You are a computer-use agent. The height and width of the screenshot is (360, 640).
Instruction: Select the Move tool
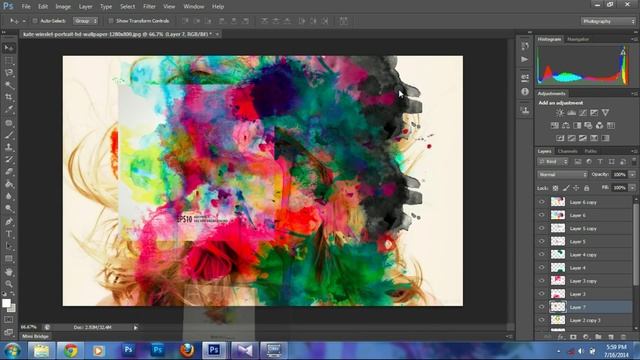[x=9, y=48]
